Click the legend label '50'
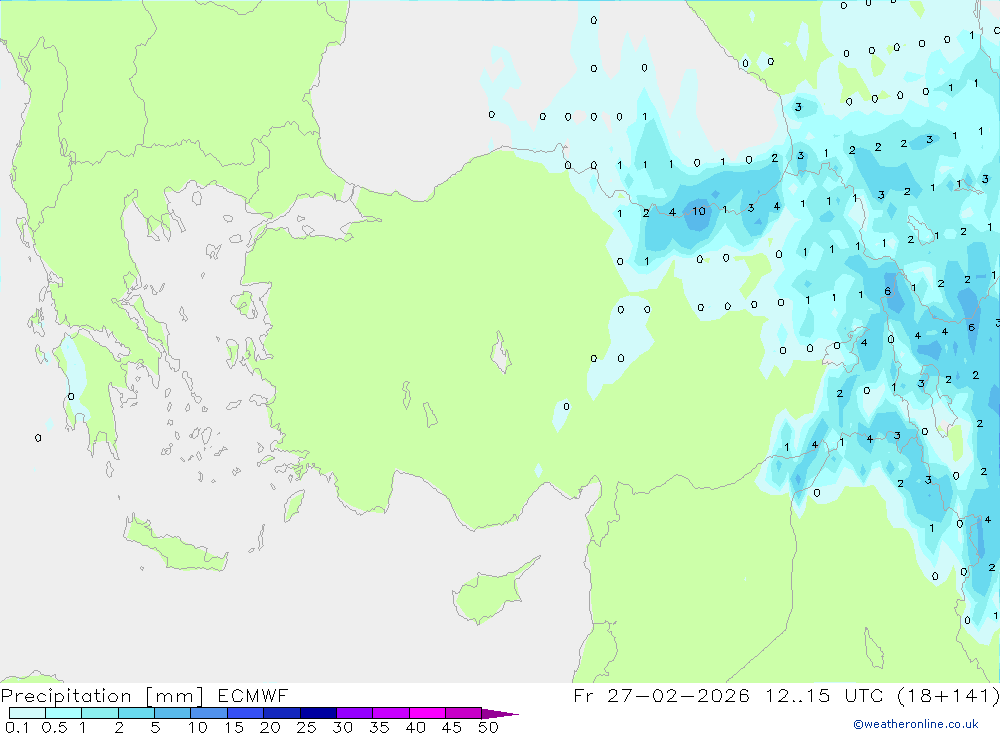The height and width of the screenshot is (733, 1000). tap(488, 727)
